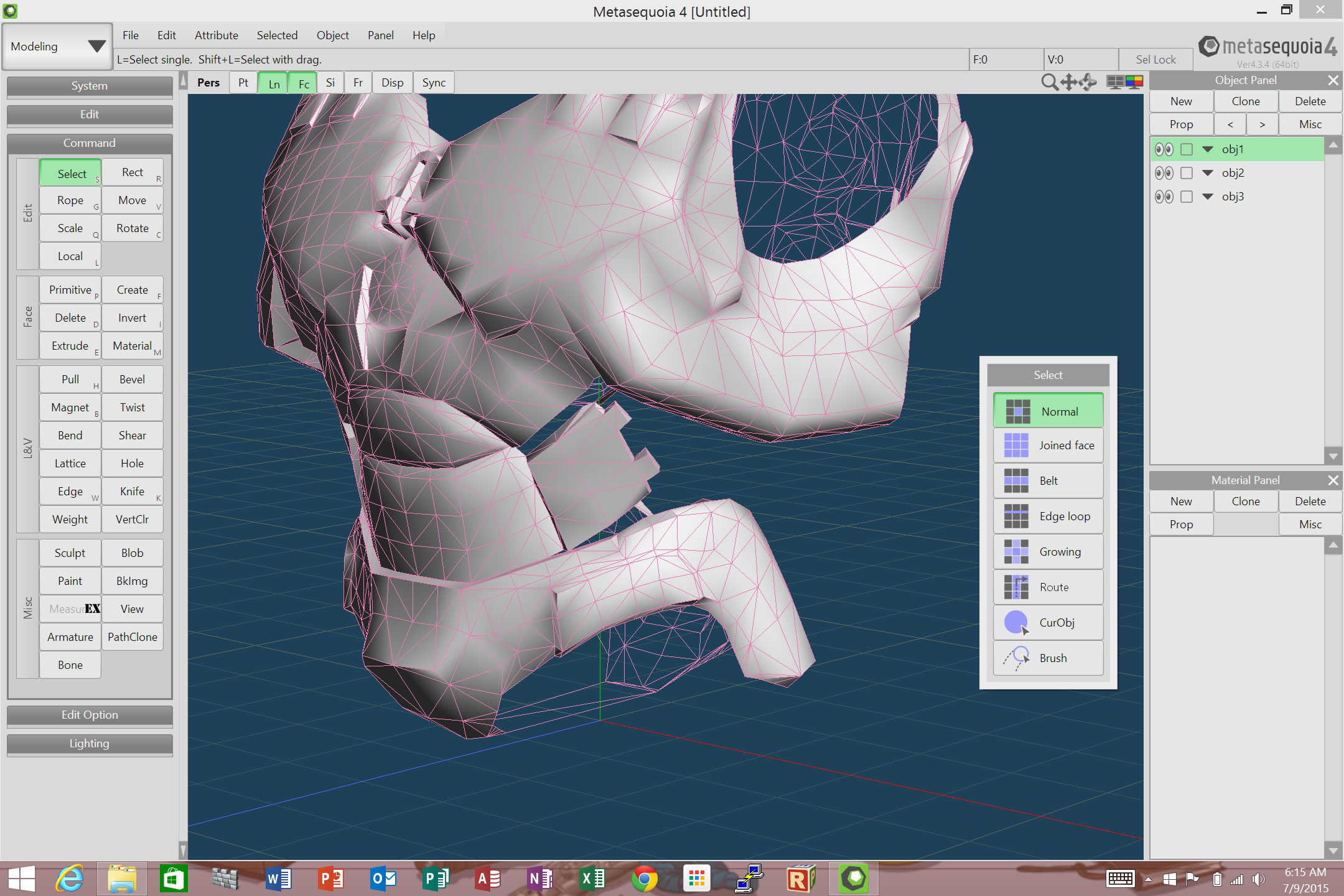
Task: Choose Route selection mode
Action: click(1048, 587)
